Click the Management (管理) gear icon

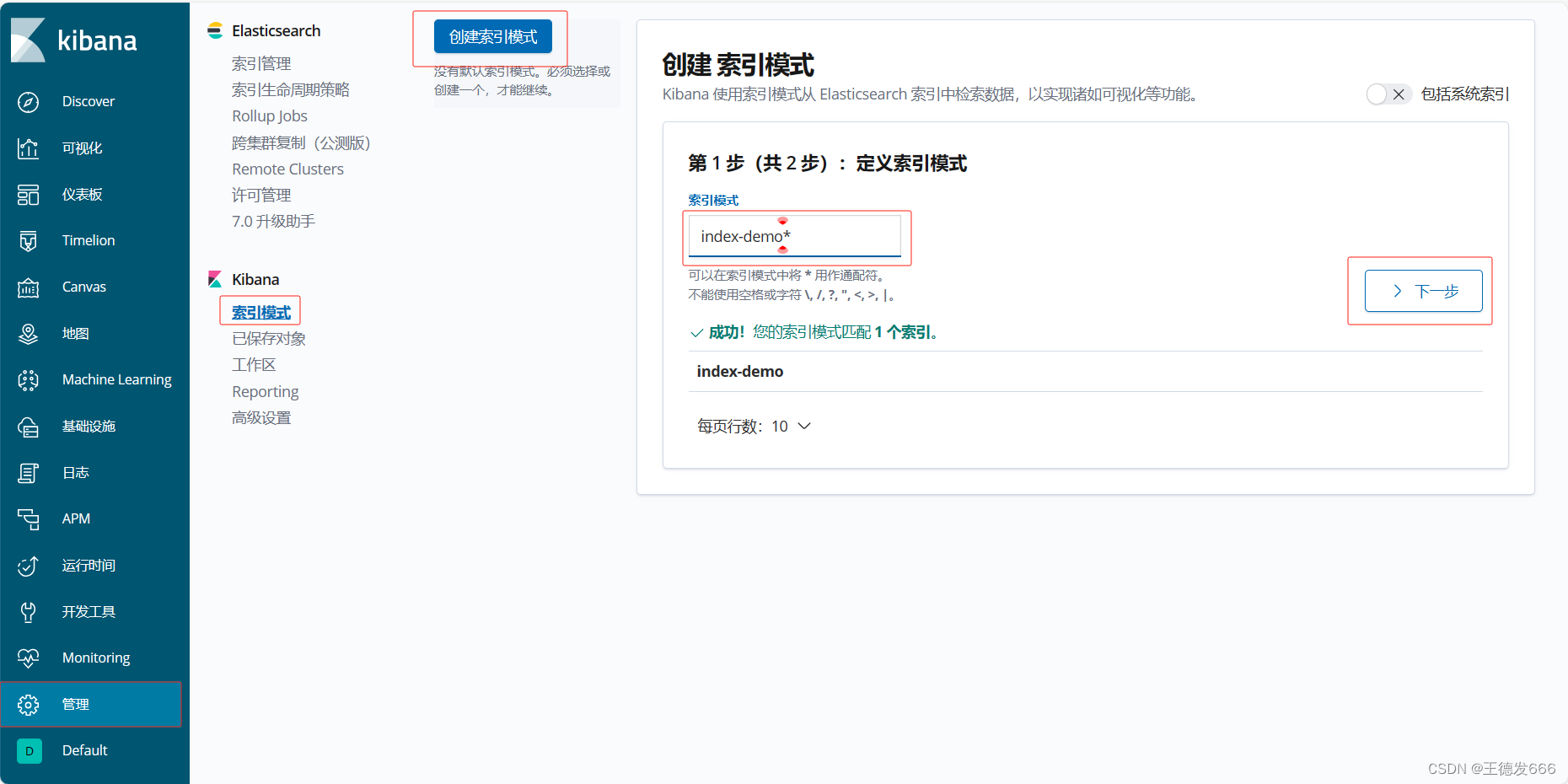[29, 705]
